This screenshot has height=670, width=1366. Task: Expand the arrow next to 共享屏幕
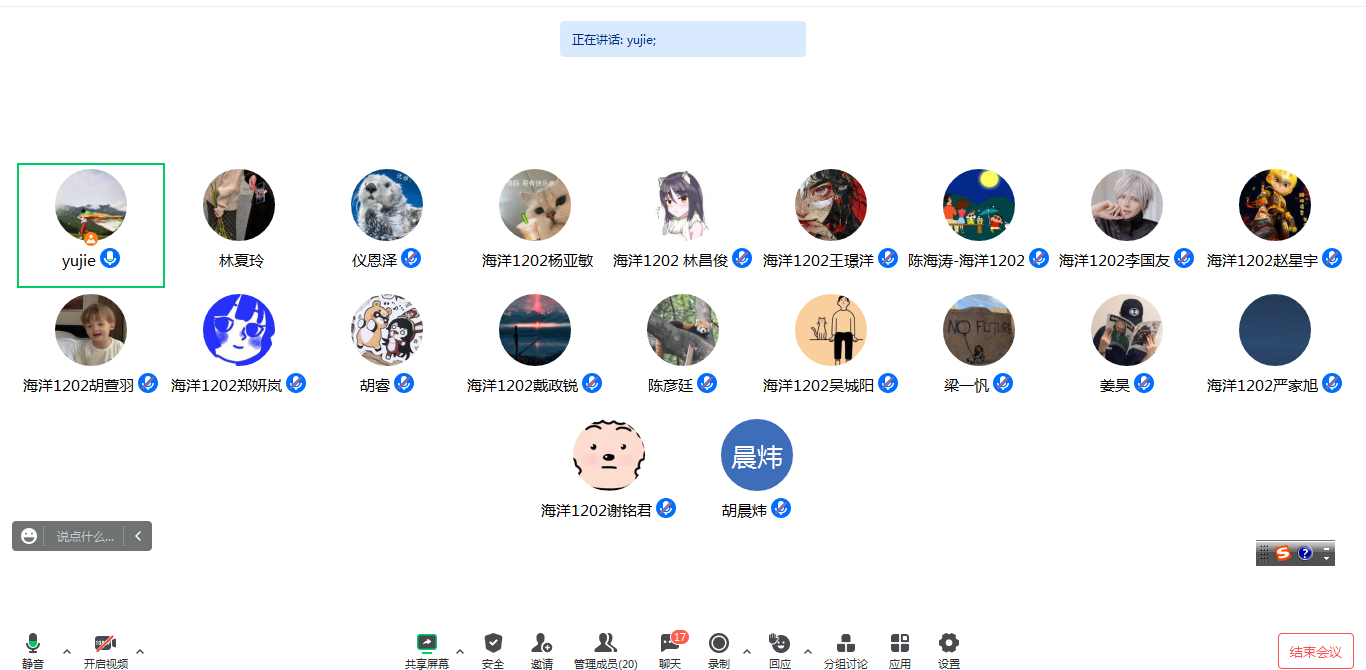tap(460, 651)
